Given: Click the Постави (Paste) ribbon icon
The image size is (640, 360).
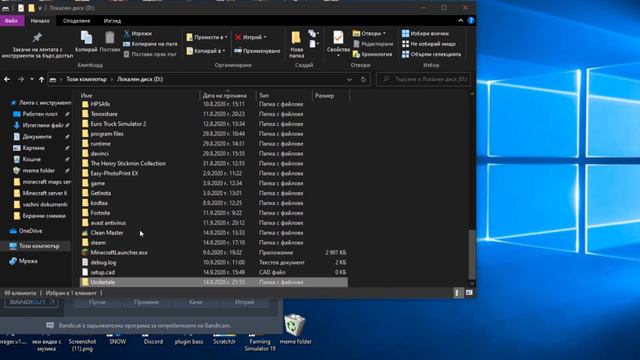Looking at the screenshot, I should (x=109, y=42).
